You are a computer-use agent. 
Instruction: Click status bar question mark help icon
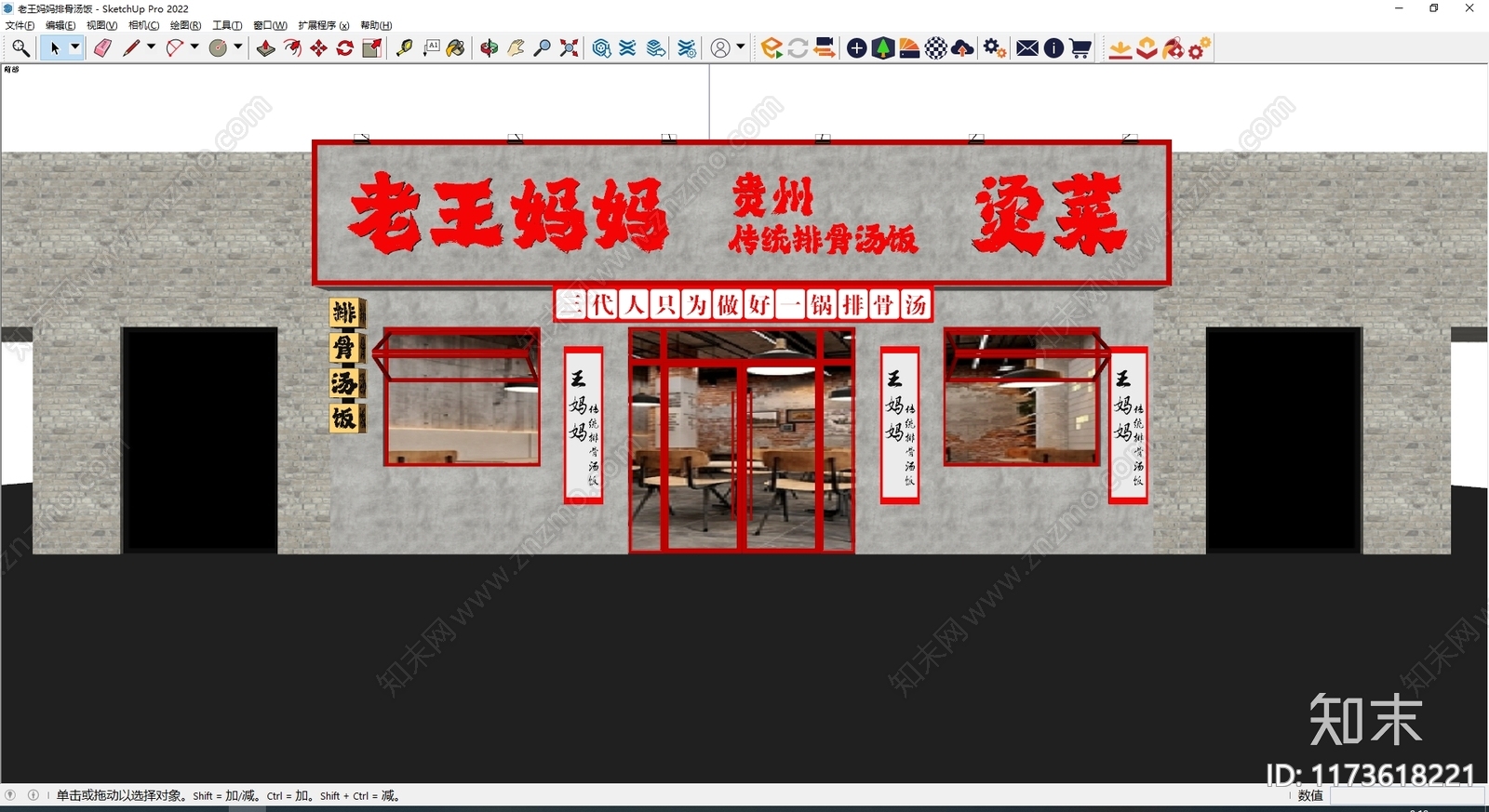pyautogui.click(x=10, y=795)
